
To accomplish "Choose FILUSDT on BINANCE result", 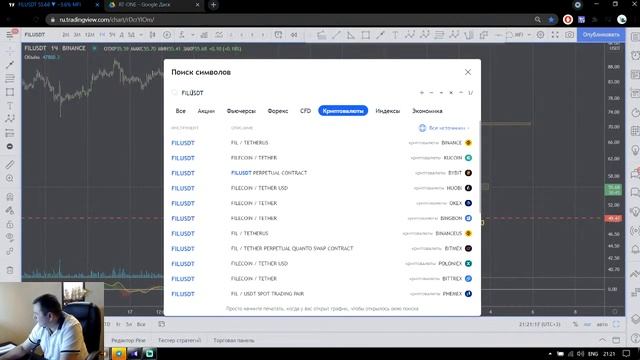I will pyautogui.click(x=322, y=143).
